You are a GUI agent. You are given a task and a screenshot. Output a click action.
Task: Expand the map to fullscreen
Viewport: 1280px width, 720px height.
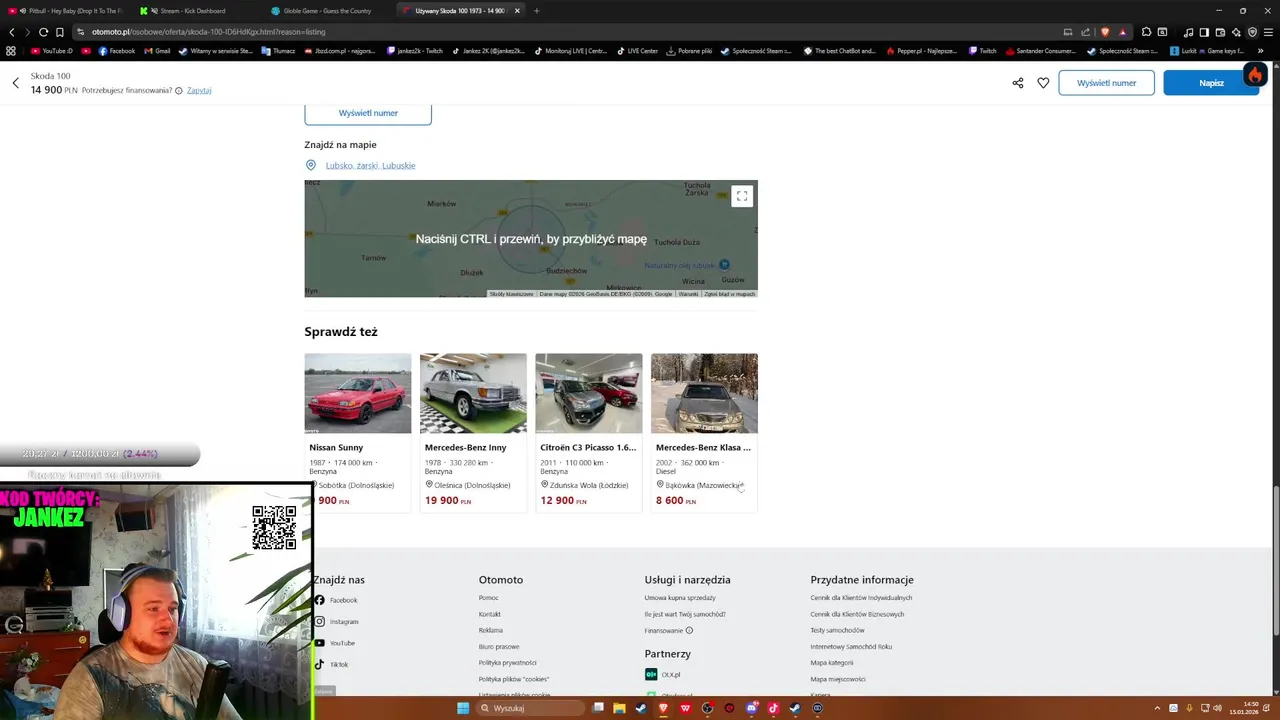tap(742, 196)
